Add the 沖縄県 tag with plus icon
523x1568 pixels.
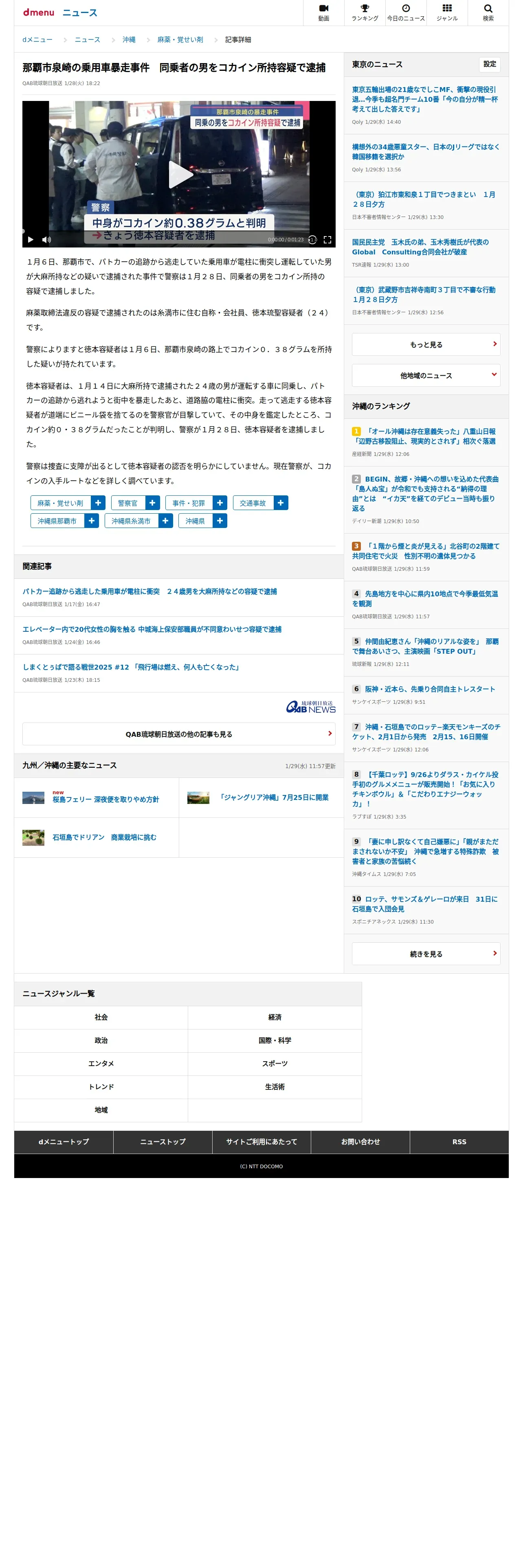coord(220,521)
